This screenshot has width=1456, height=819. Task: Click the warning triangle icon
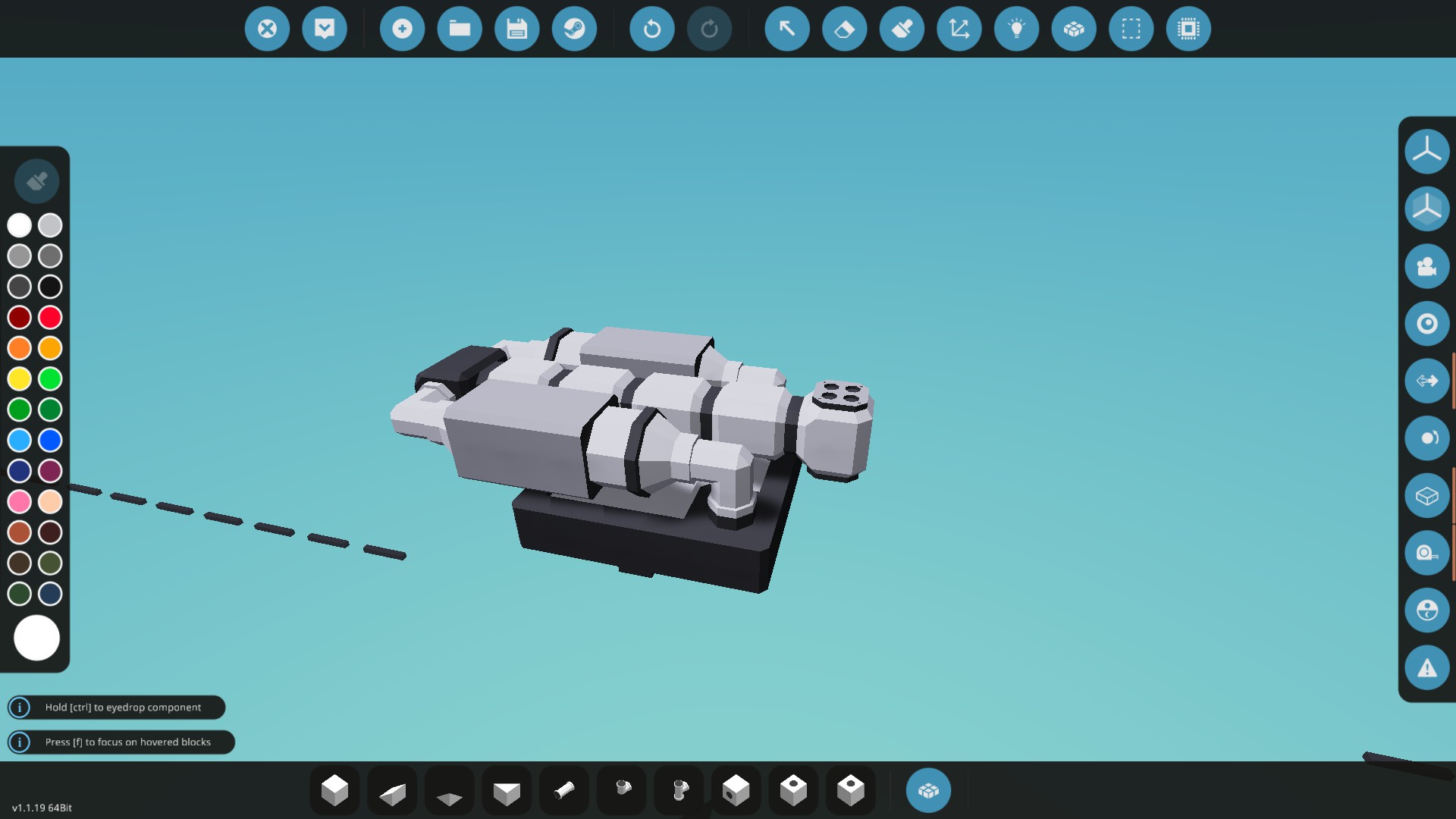[1426, 668]
